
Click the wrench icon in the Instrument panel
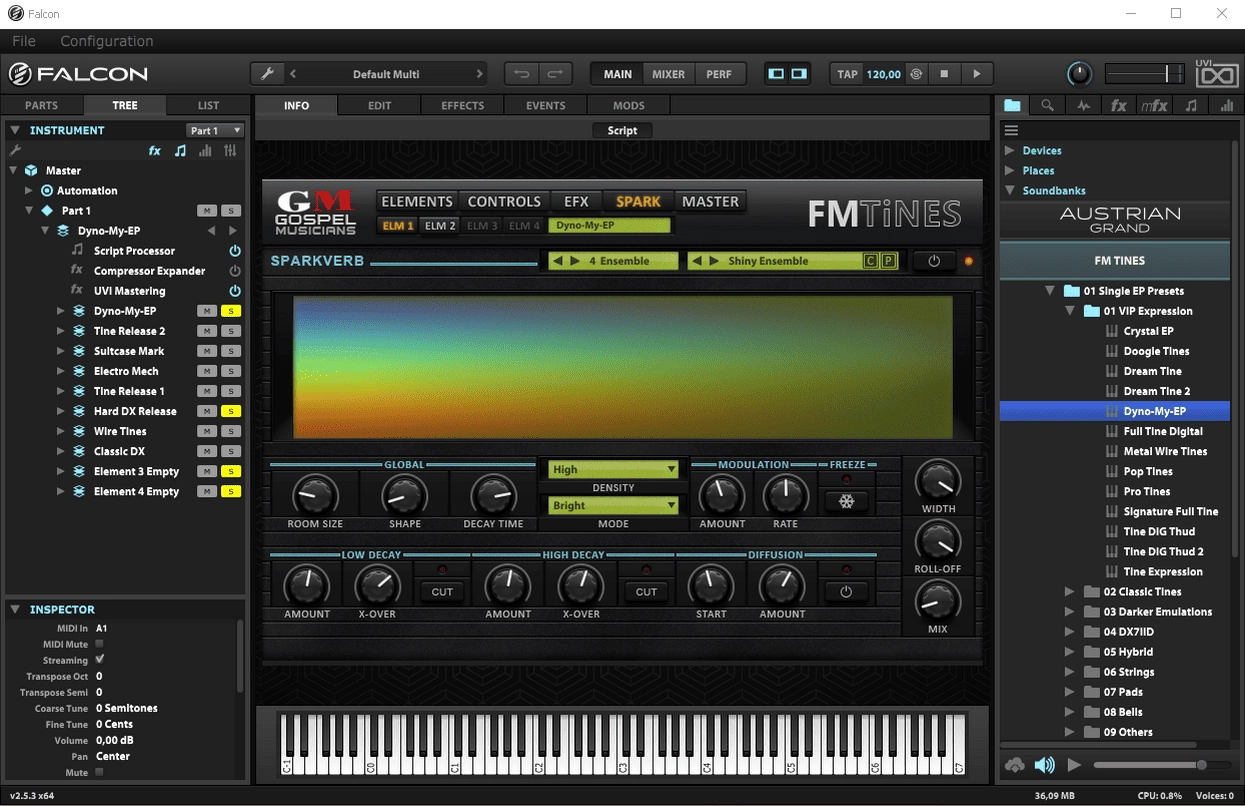(x=15, y=150)
